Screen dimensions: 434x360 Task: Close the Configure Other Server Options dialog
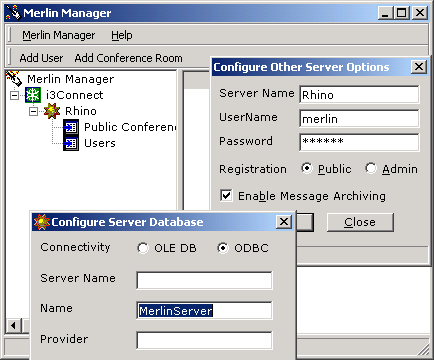[x=419, y=67]
